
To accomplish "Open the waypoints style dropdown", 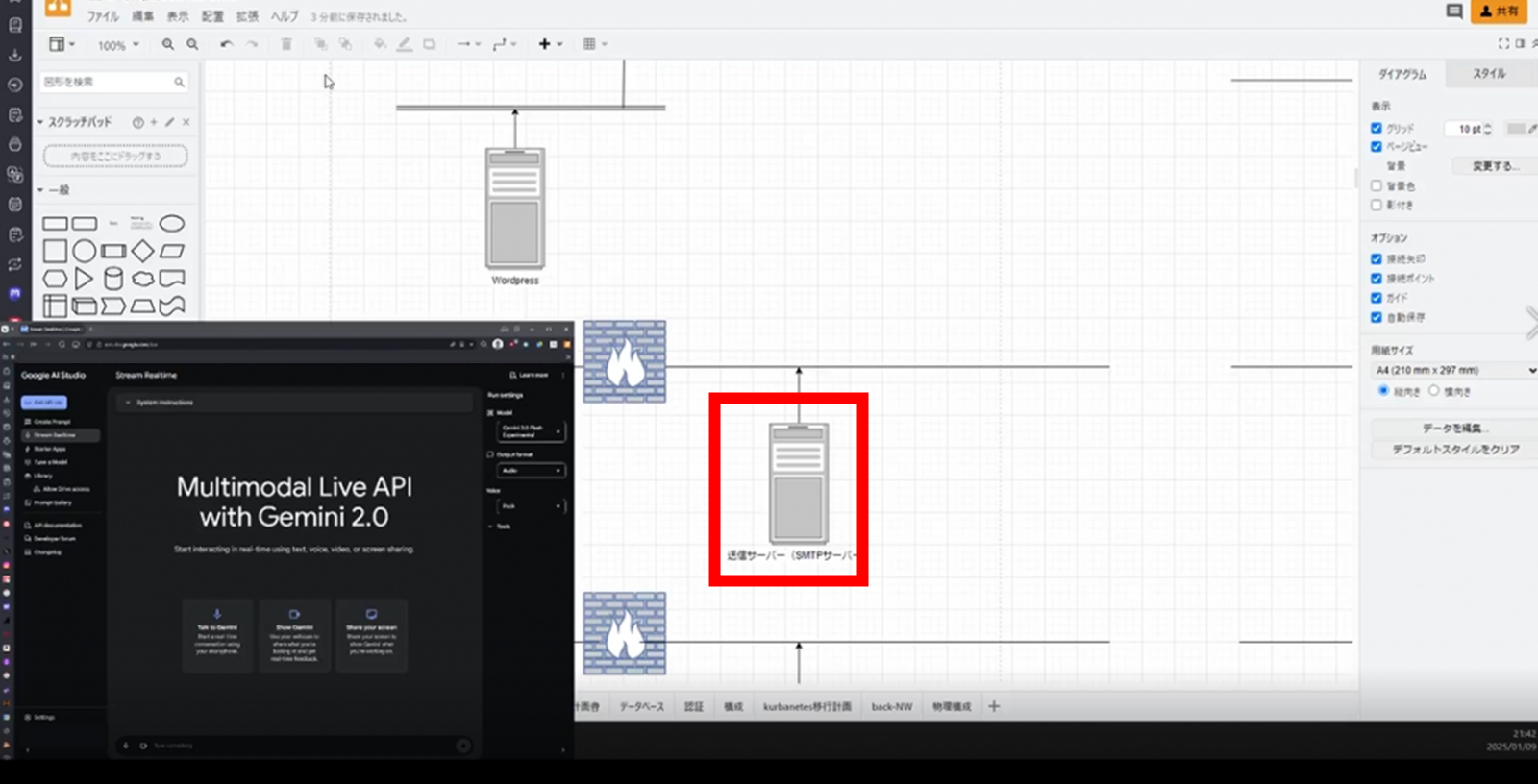I will (505, 44).
